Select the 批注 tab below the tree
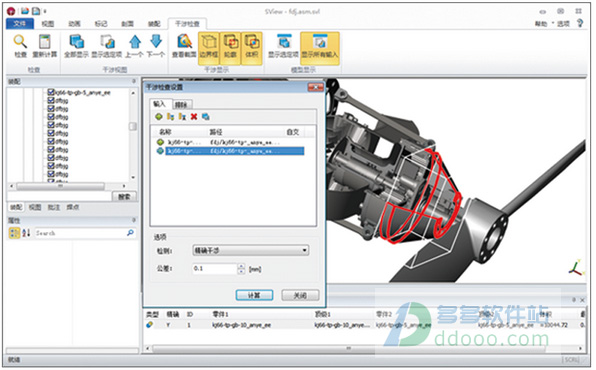The height and width of the screenshot is (370, 596). click(x=54, y=207)
